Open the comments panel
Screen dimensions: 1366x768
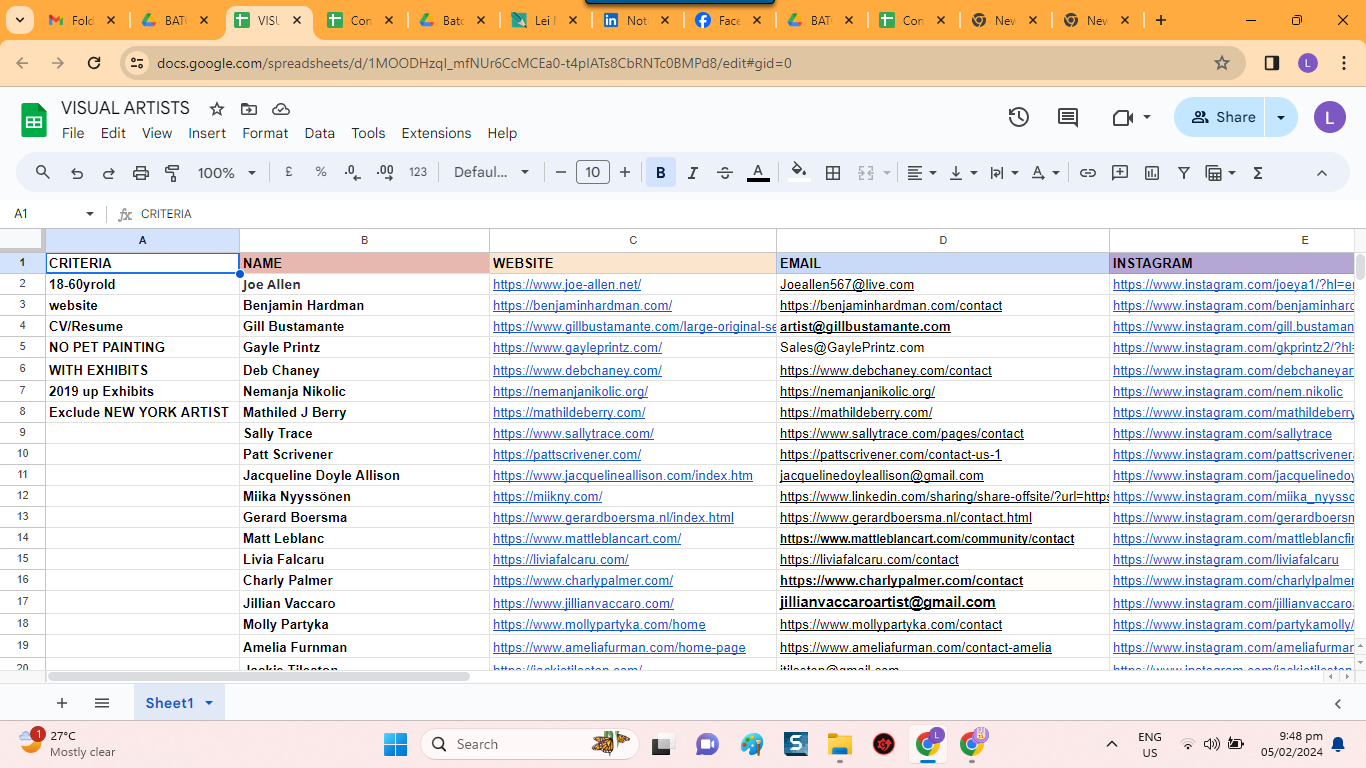[x=1068, y=117]
